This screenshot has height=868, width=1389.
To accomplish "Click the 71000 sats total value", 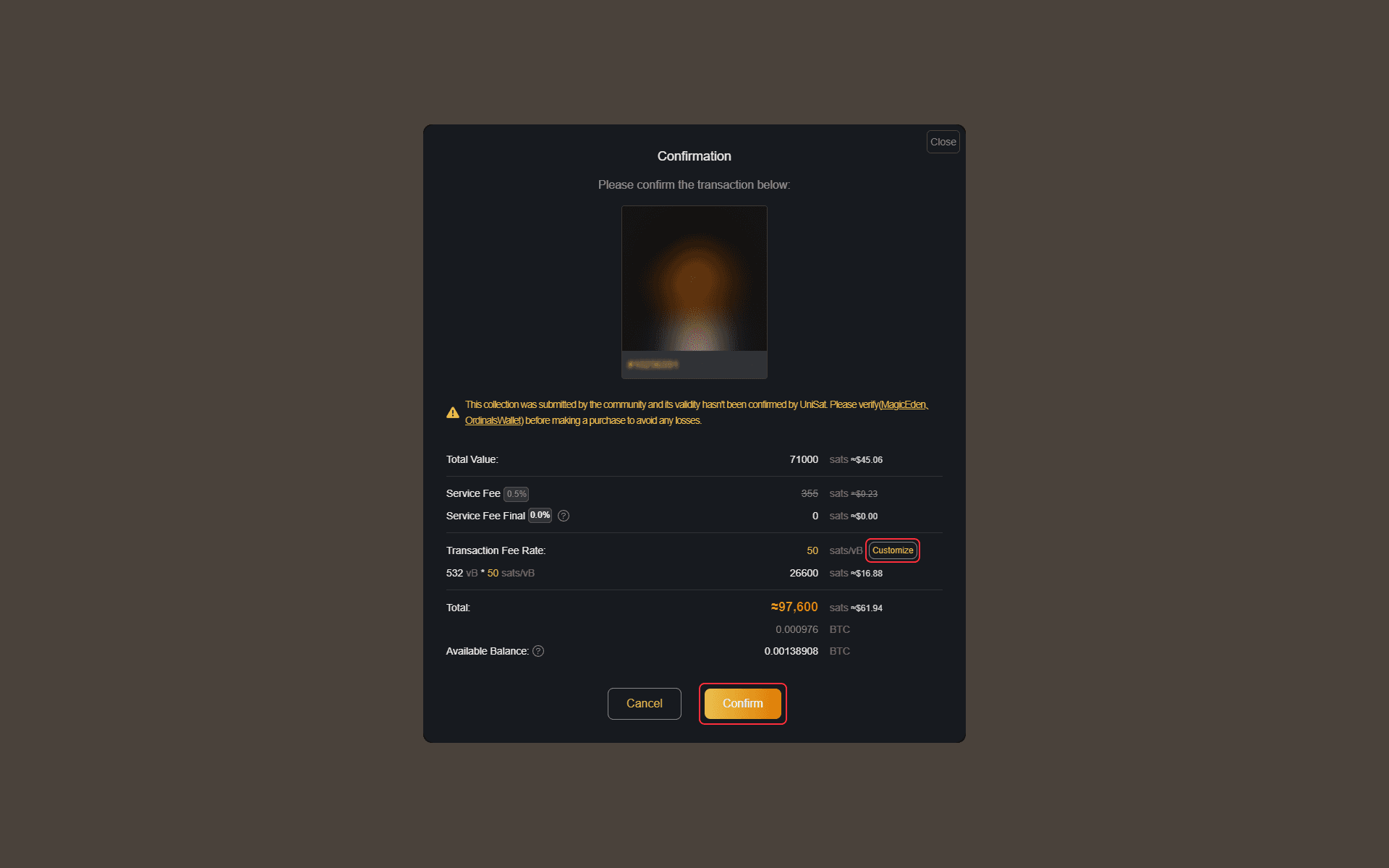I will (x=804, y=460).
